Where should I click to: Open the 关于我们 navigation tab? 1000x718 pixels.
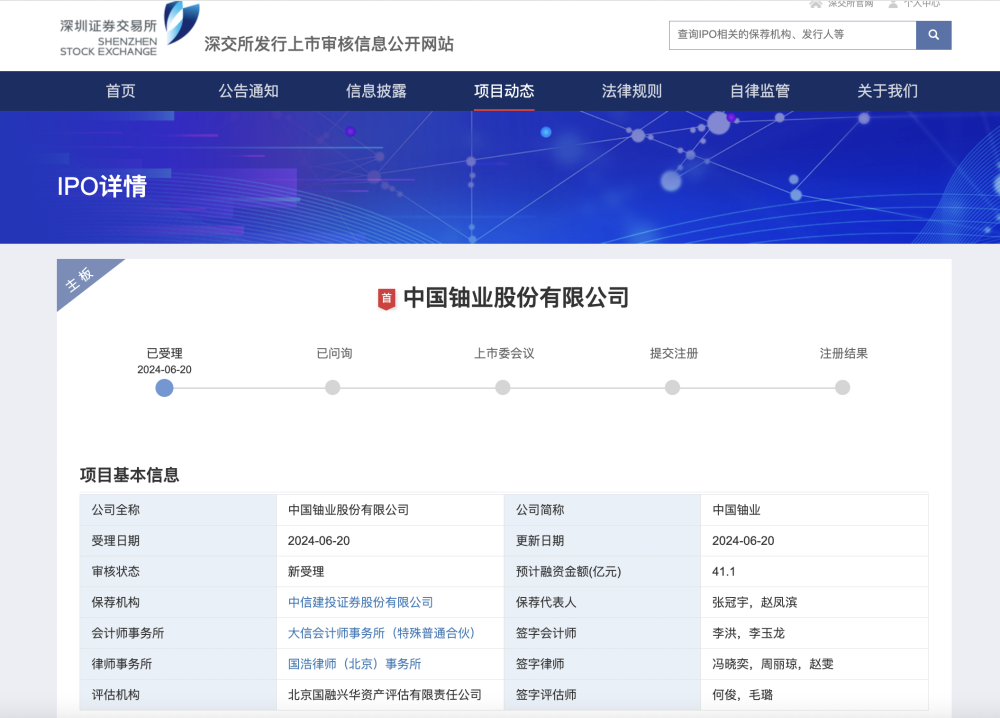click(x=888, y=91)
